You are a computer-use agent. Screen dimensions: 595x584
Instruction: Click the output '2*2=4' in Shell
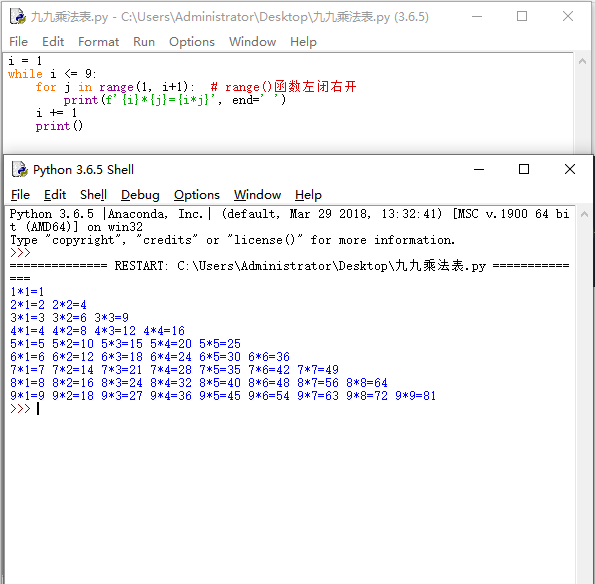pyautogui.click(x=69, y=305)
